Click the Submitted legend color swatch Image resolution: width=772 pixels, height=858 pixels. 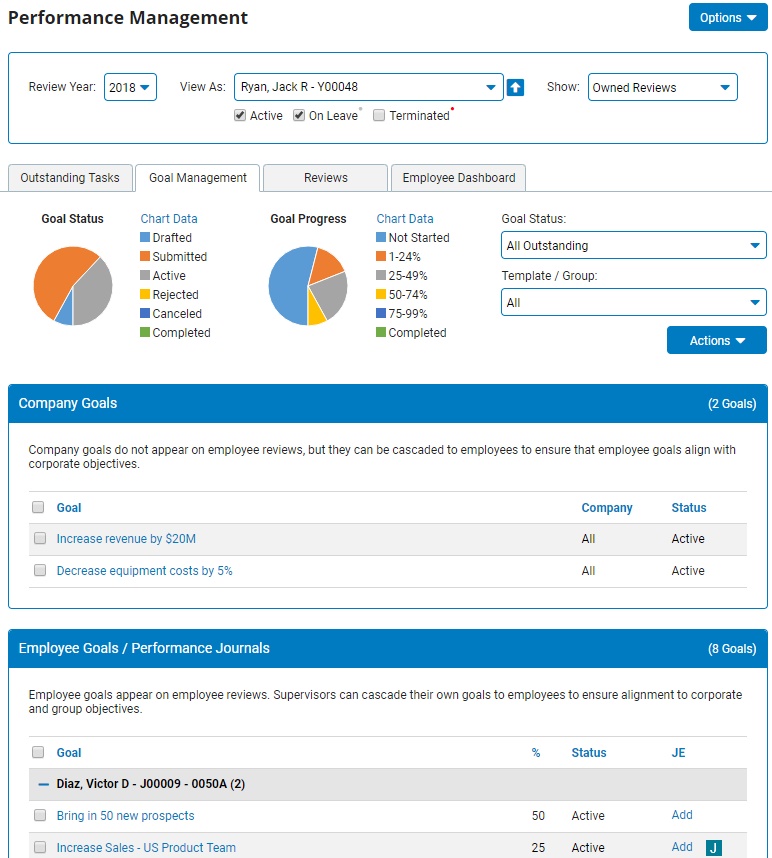[x=145, y=256]
